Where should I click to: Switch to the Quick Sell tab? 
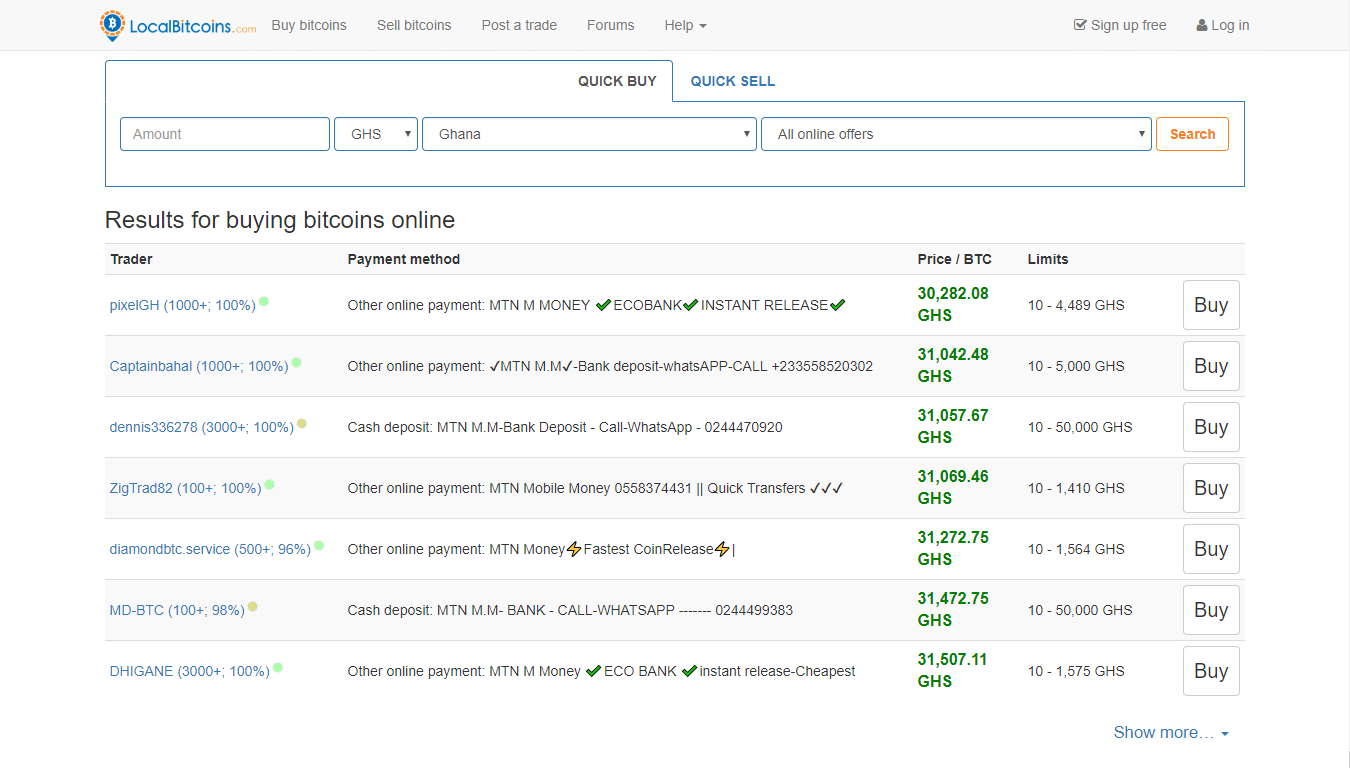click(733, 81)
